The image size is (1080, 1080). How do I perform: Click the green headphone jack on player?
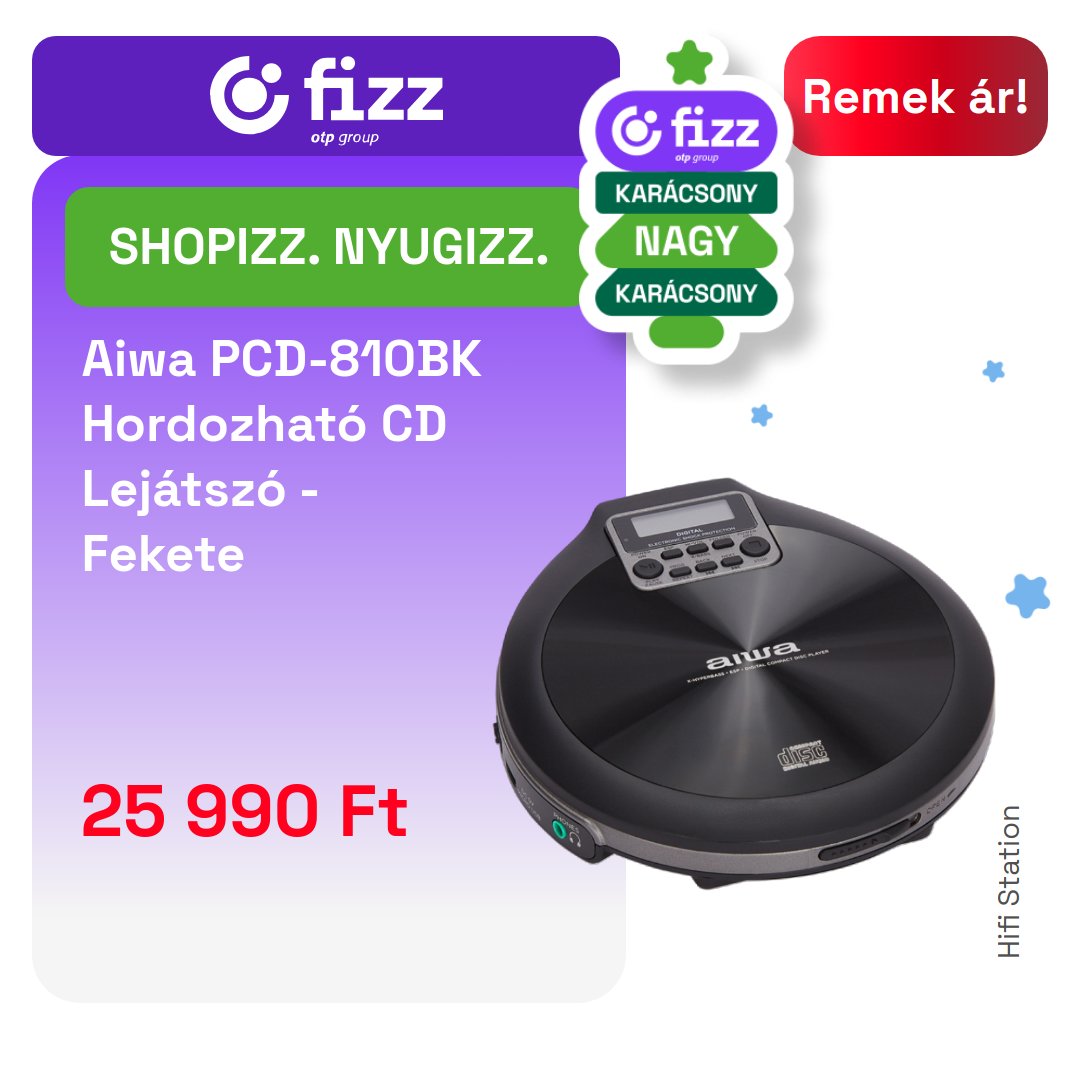(x=559, y=829)
